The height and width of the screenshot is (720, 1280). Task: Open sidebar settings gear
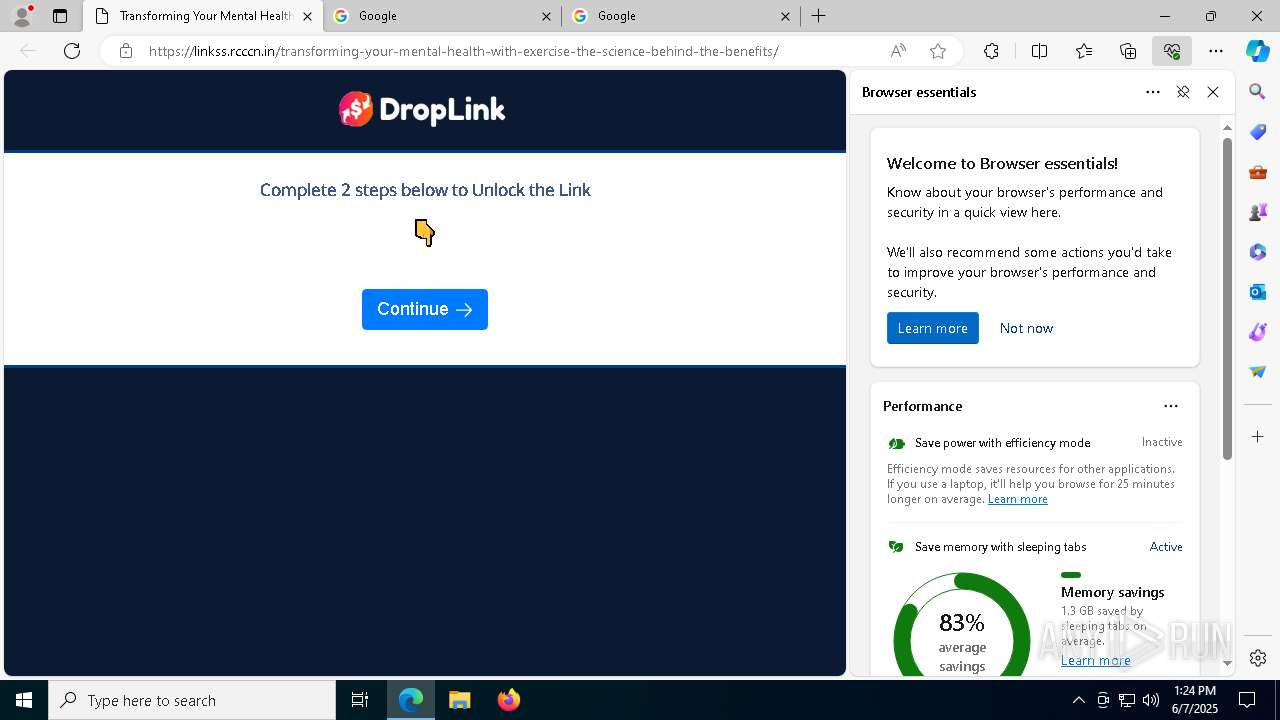coord(1258,658)
